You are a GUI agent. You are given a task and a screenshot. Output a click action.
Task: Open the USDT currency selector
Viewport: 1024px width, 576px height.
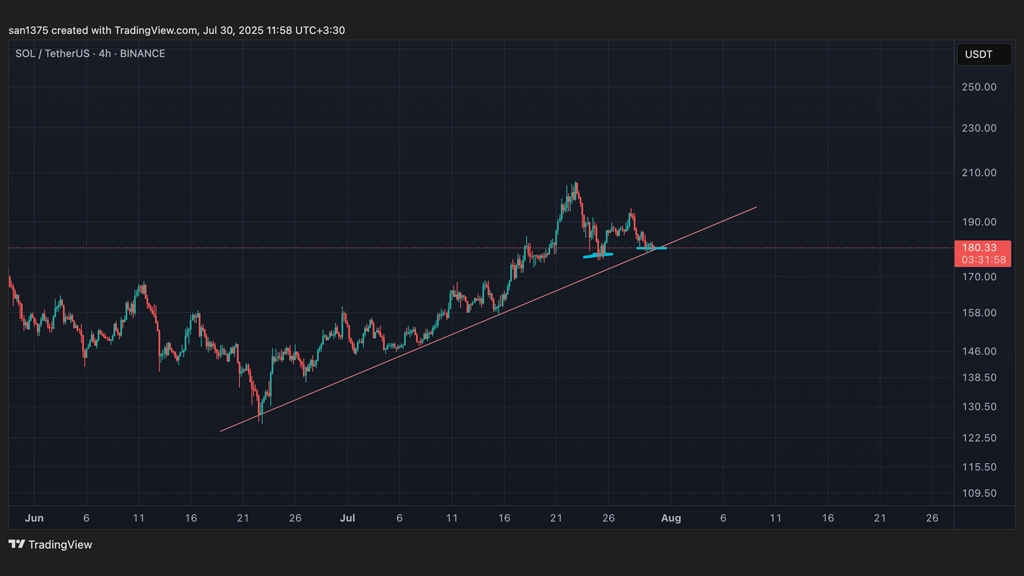(984, 54)
